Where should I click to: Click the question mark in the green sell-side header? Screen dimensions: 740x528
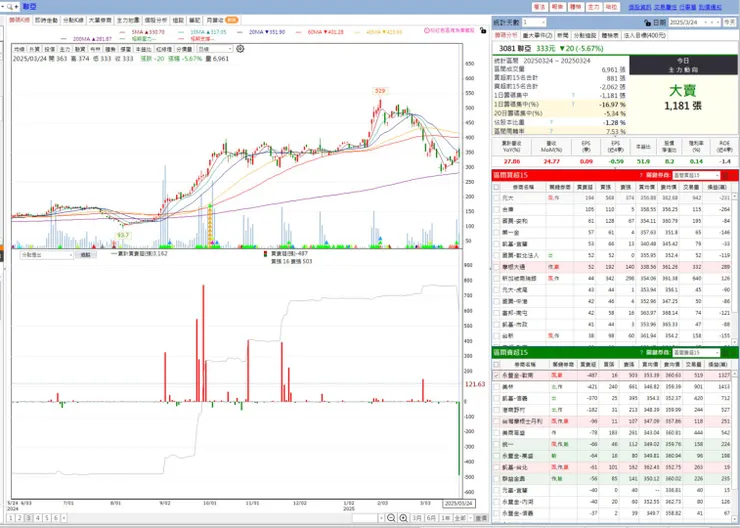[x=641, y=352]
